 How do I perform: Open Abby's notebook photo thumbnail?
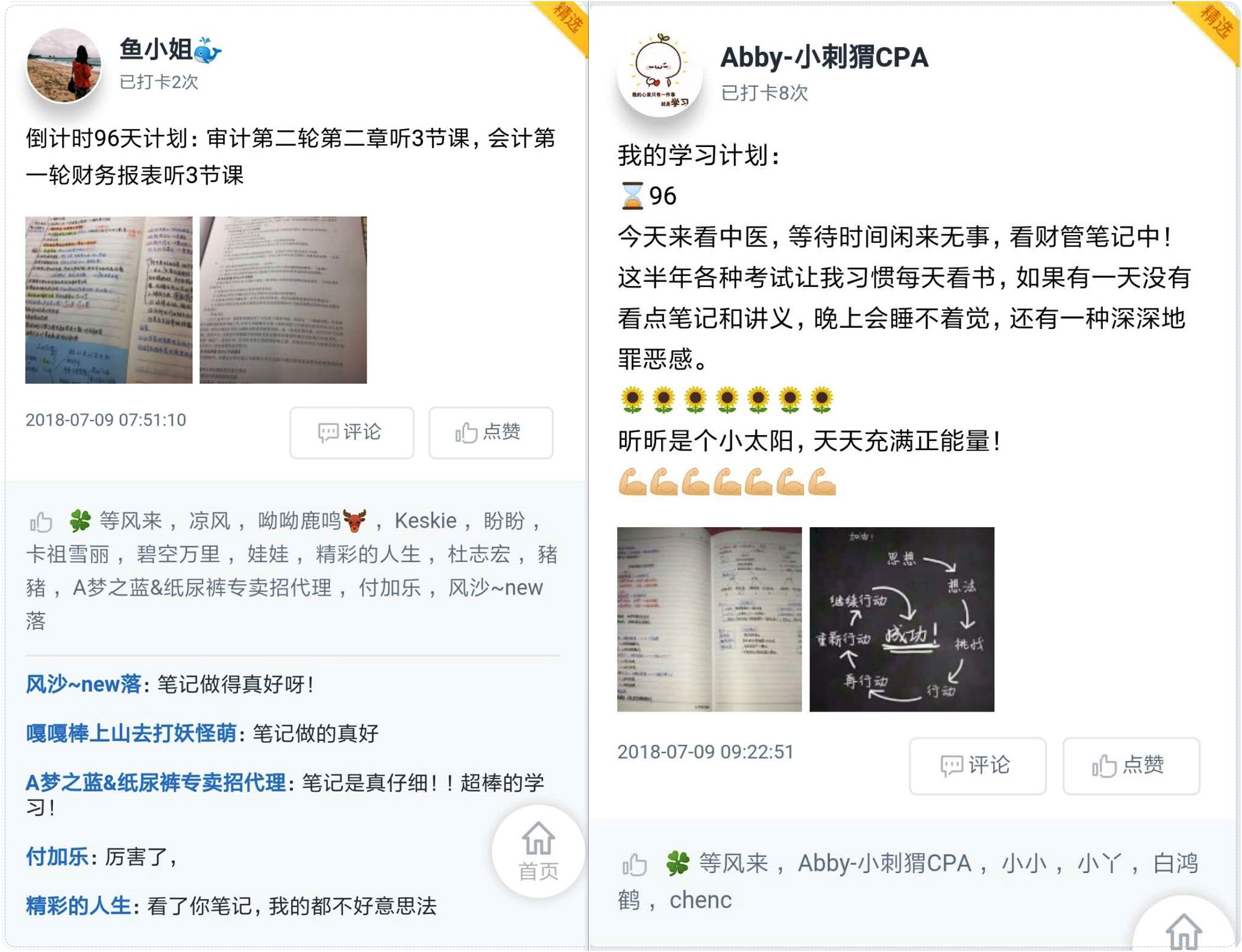point(709,619)
